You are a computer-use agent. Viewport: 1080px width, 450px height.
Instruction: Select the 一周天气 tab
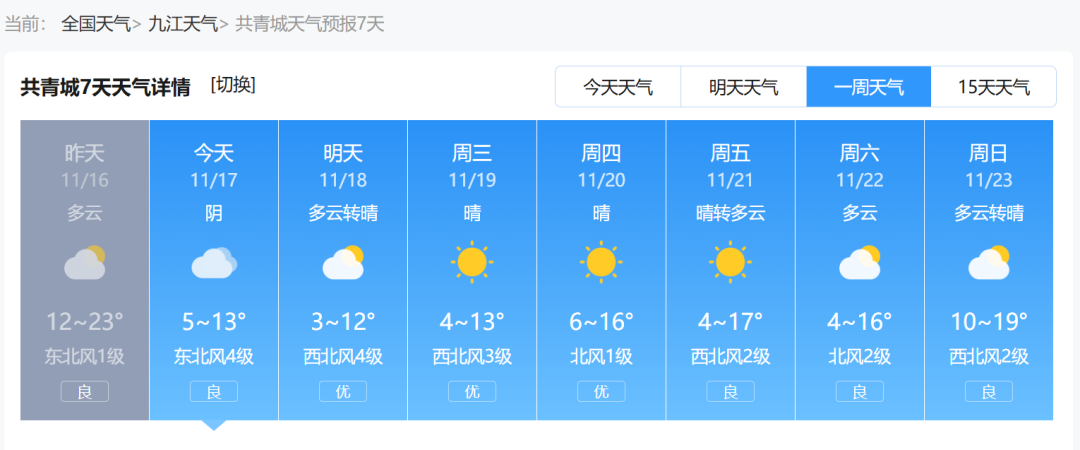click(868, 87)
